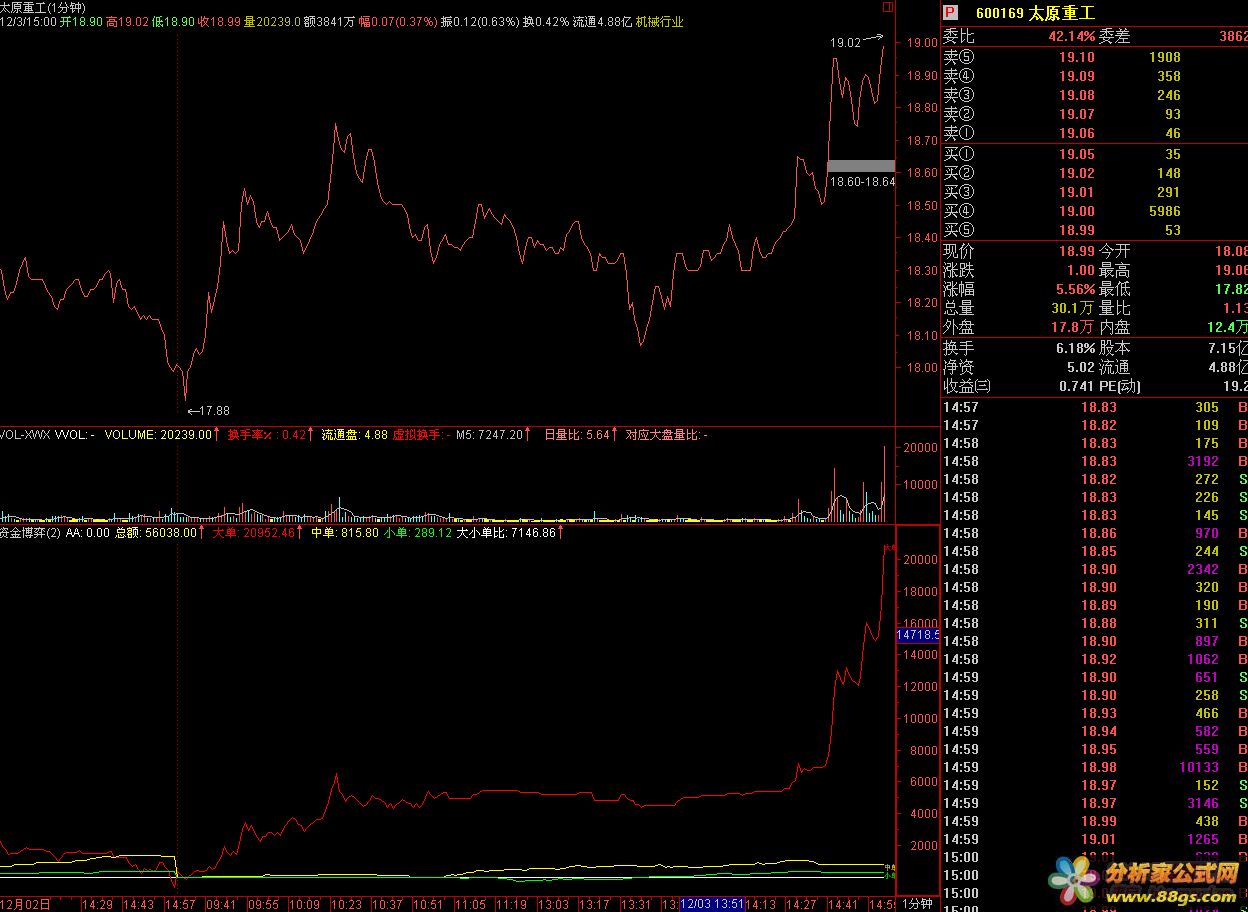Click the 外盘 17.8万 value
Viewport: 1248px width, 912px height.
pyautogui.click(x=1074, y=327)
